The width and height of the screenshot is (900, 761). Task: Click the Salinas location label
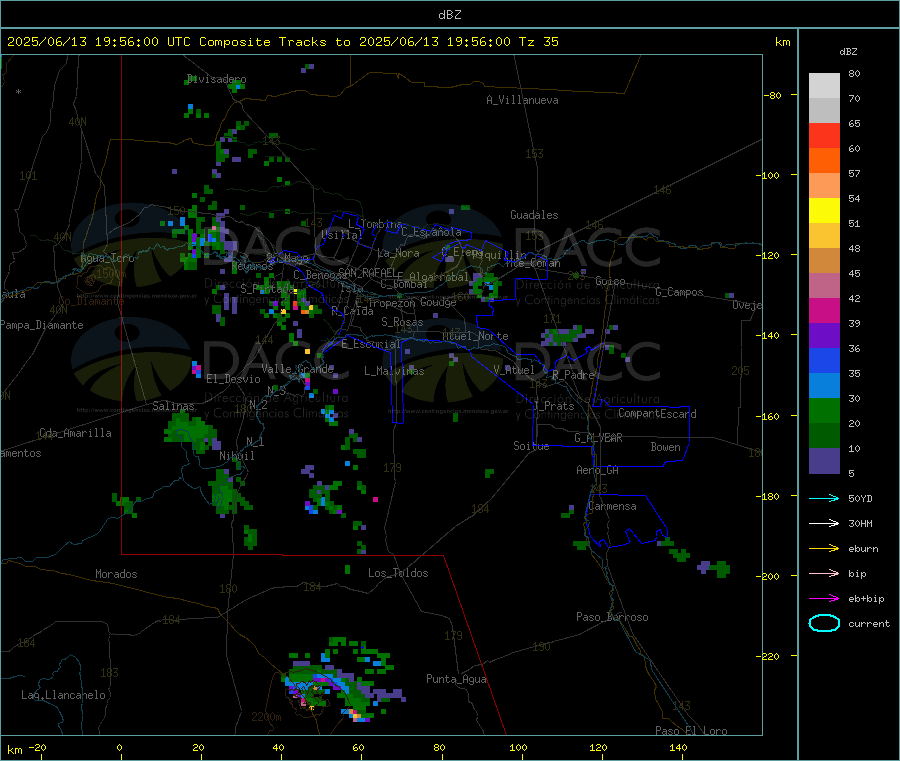coord(173,406)
